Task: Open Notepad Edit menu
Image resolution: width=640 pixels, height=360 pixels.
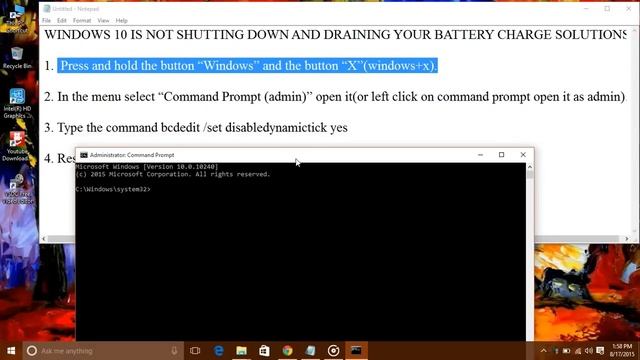Action: click(62, 20)
